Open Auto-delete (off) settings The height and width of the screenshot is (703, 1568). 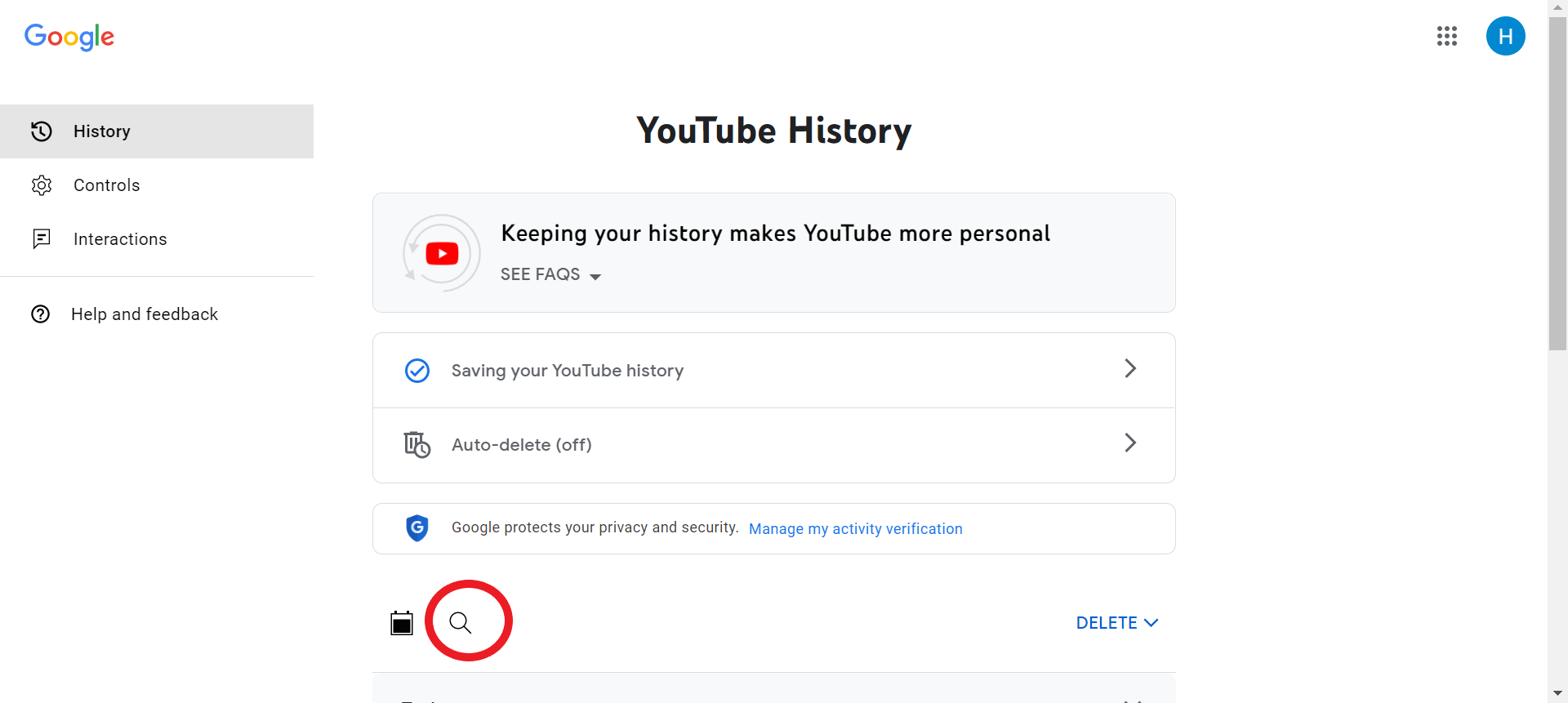[774, 445]
